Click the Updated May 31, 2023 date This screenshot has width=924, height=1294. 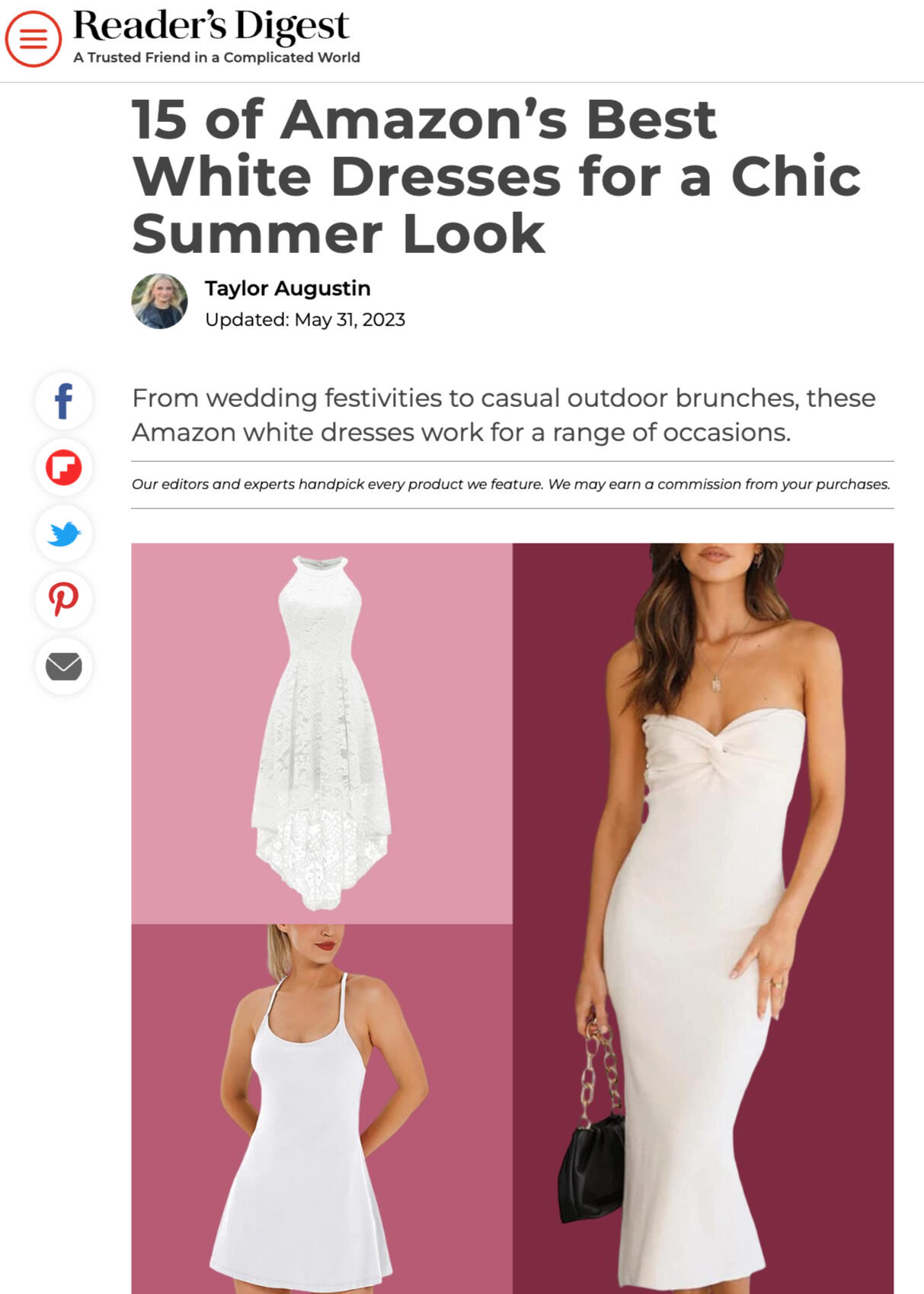(x=305, y=319)
